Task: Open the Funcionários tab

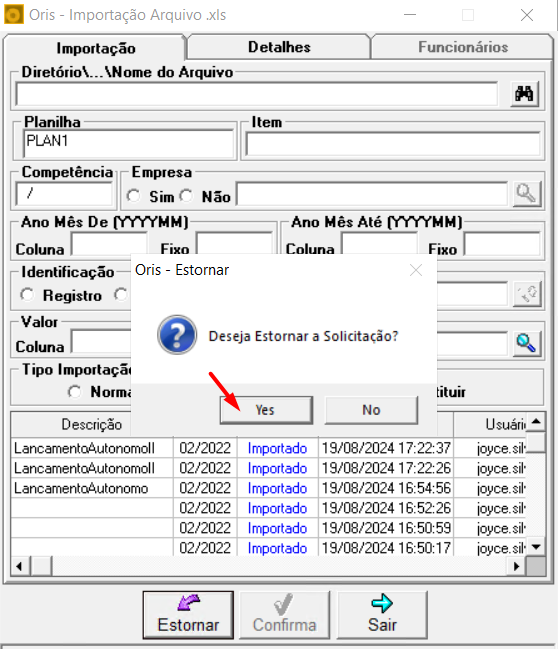Action: [463, 47]
